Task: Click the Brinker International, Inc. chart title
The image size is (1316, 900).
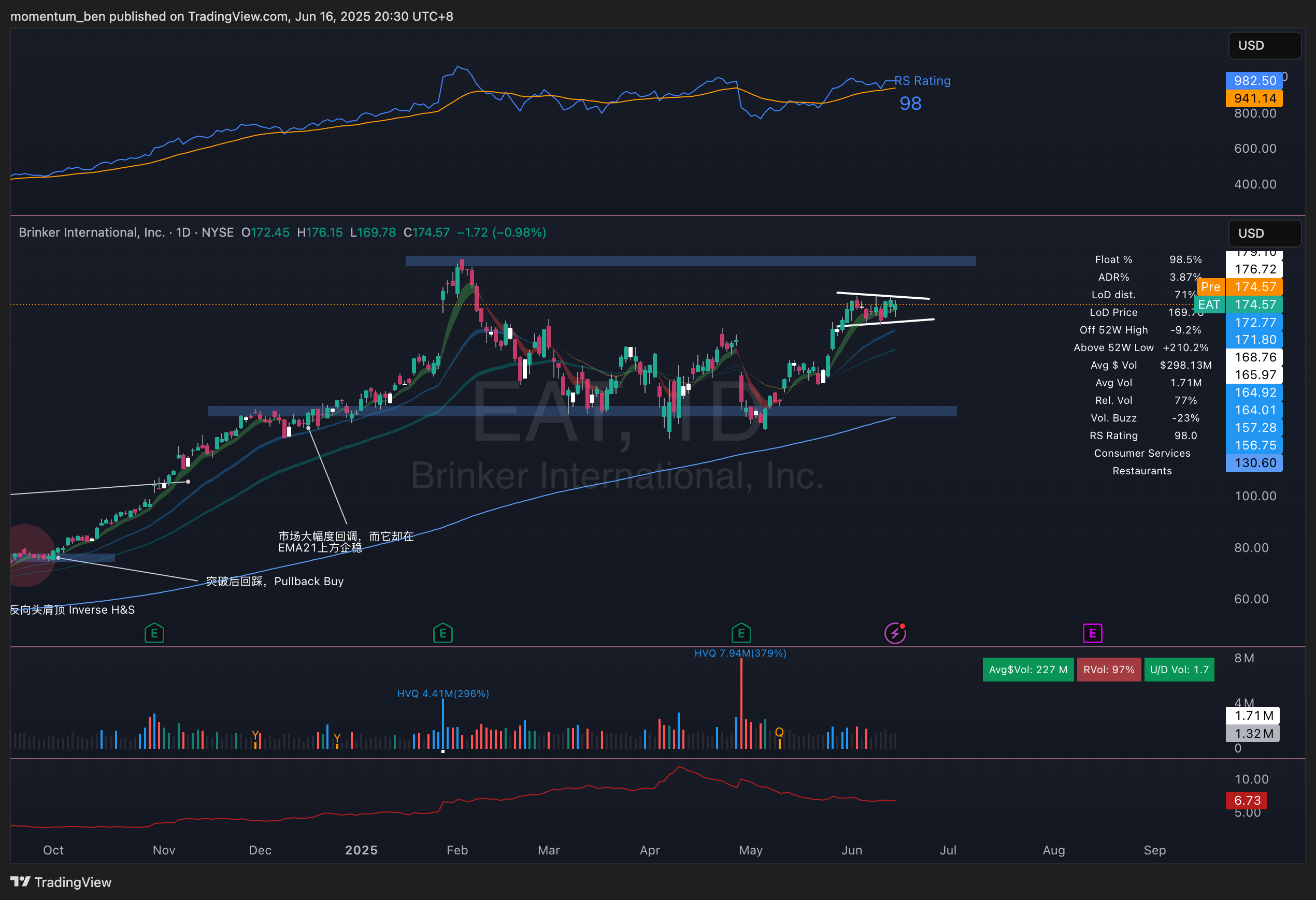Action: (92, 233)
